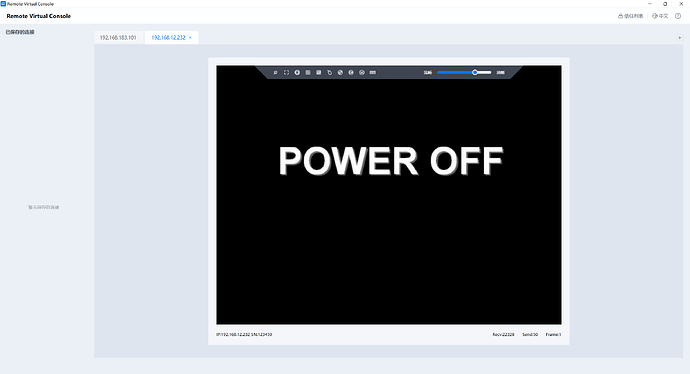The image size is (690, 374).
Task: Open the help question mark icon
Action: pyautogui.click(x=678, y=16)
